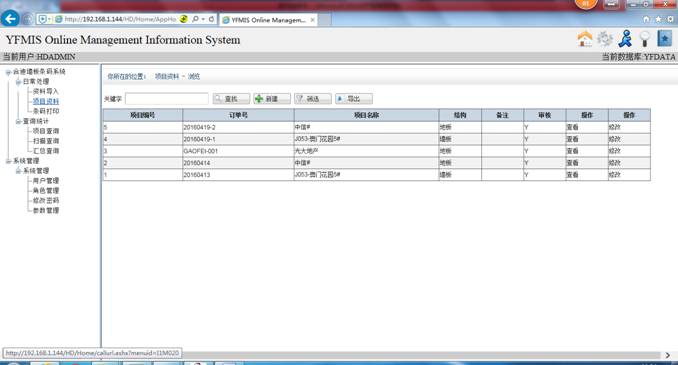Image resolution: width=678 pixels, height=365 pixels.
Task: Click 查看 link for order 20160419-2
Action: 572,127
